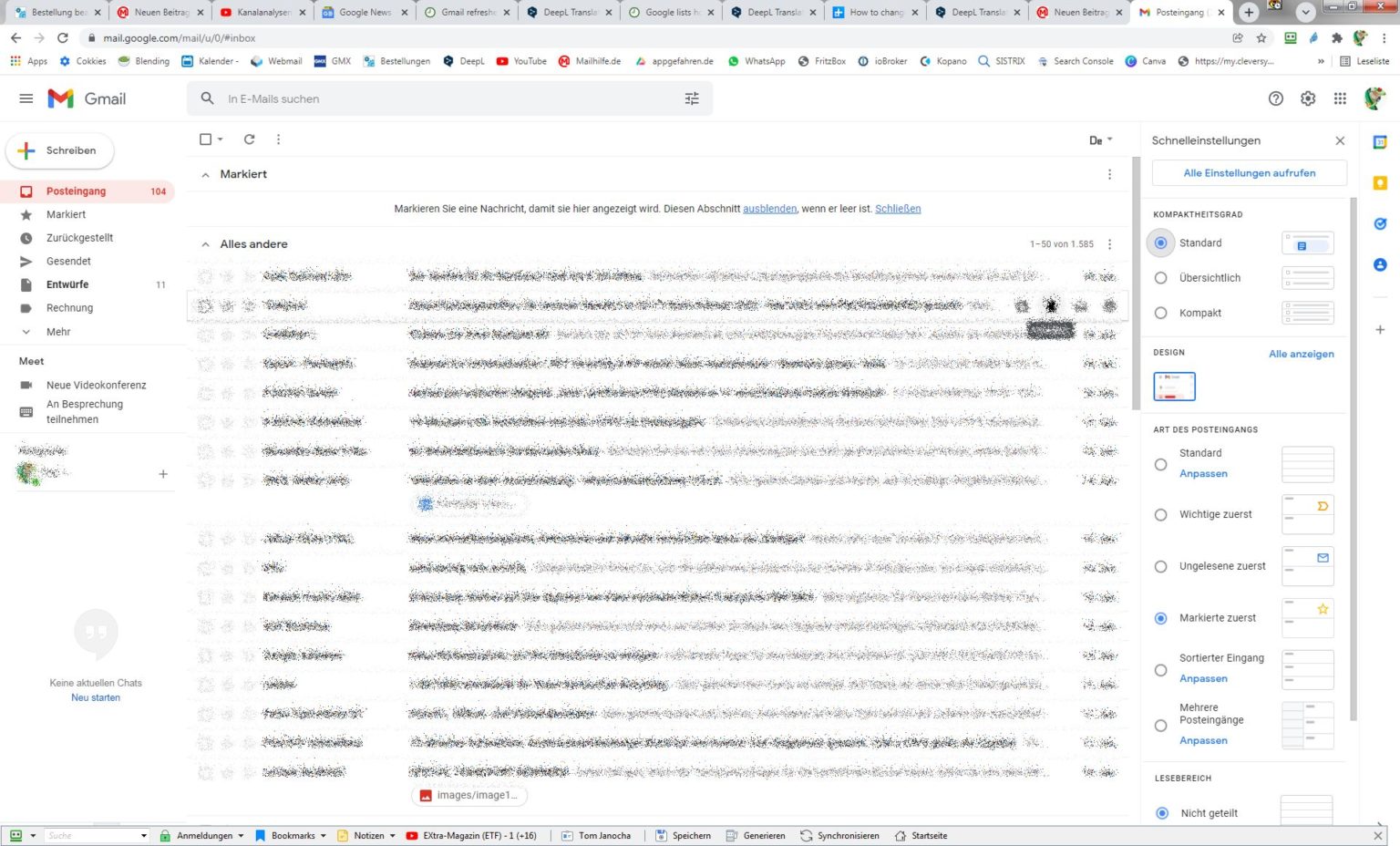
Task: Click the Schreiben compose button
Action: click(x=60, y=150)
